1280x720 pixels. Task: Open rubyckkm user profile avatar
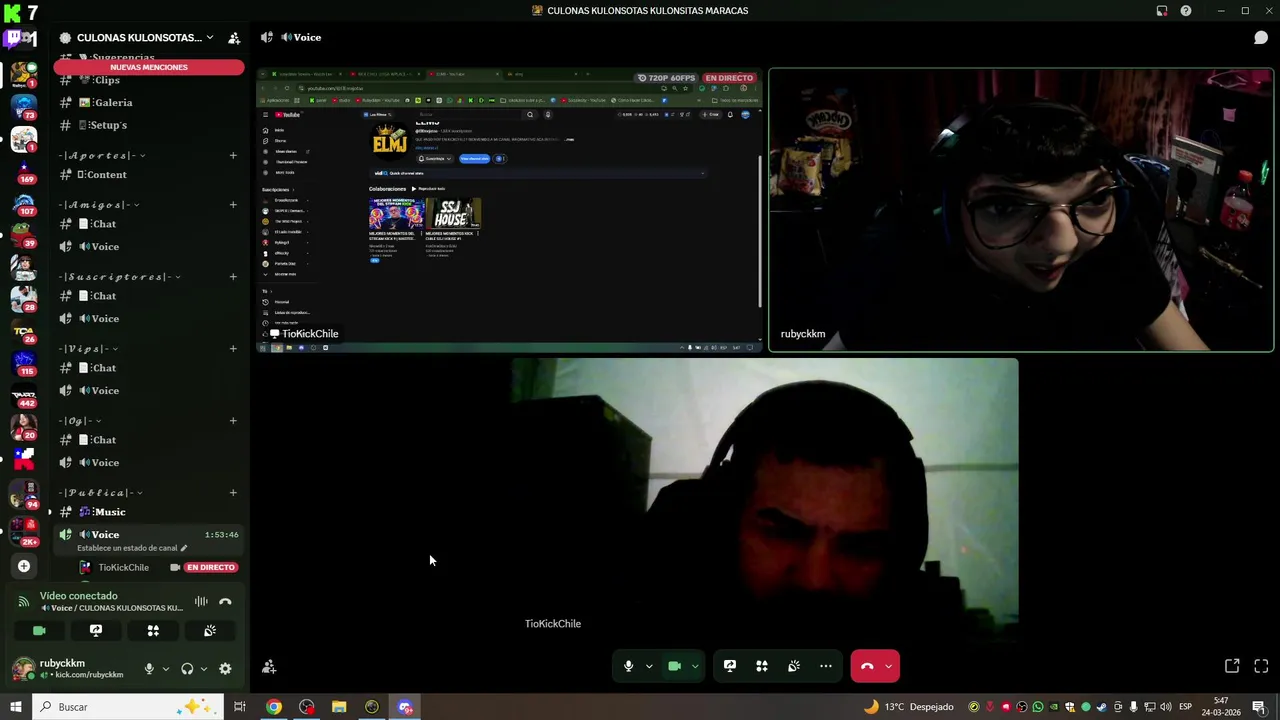(23, 669)
